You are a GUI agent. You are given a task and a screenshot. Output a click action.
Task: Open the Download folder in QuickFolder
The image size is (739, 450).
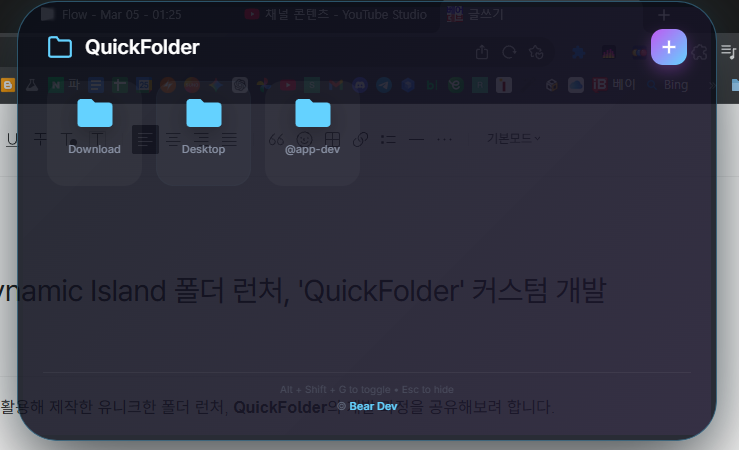pyautogui.click(x=94, y=133)
